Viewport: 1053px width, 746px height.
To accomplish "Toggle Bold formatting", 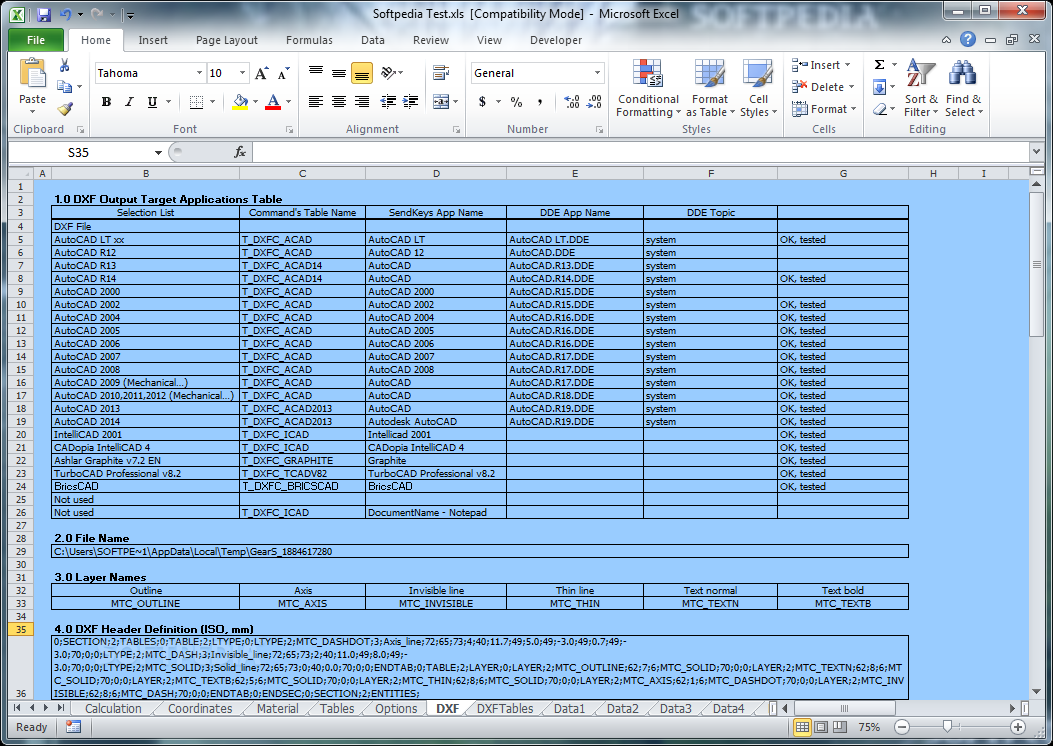I will click(x=106, y=101).
